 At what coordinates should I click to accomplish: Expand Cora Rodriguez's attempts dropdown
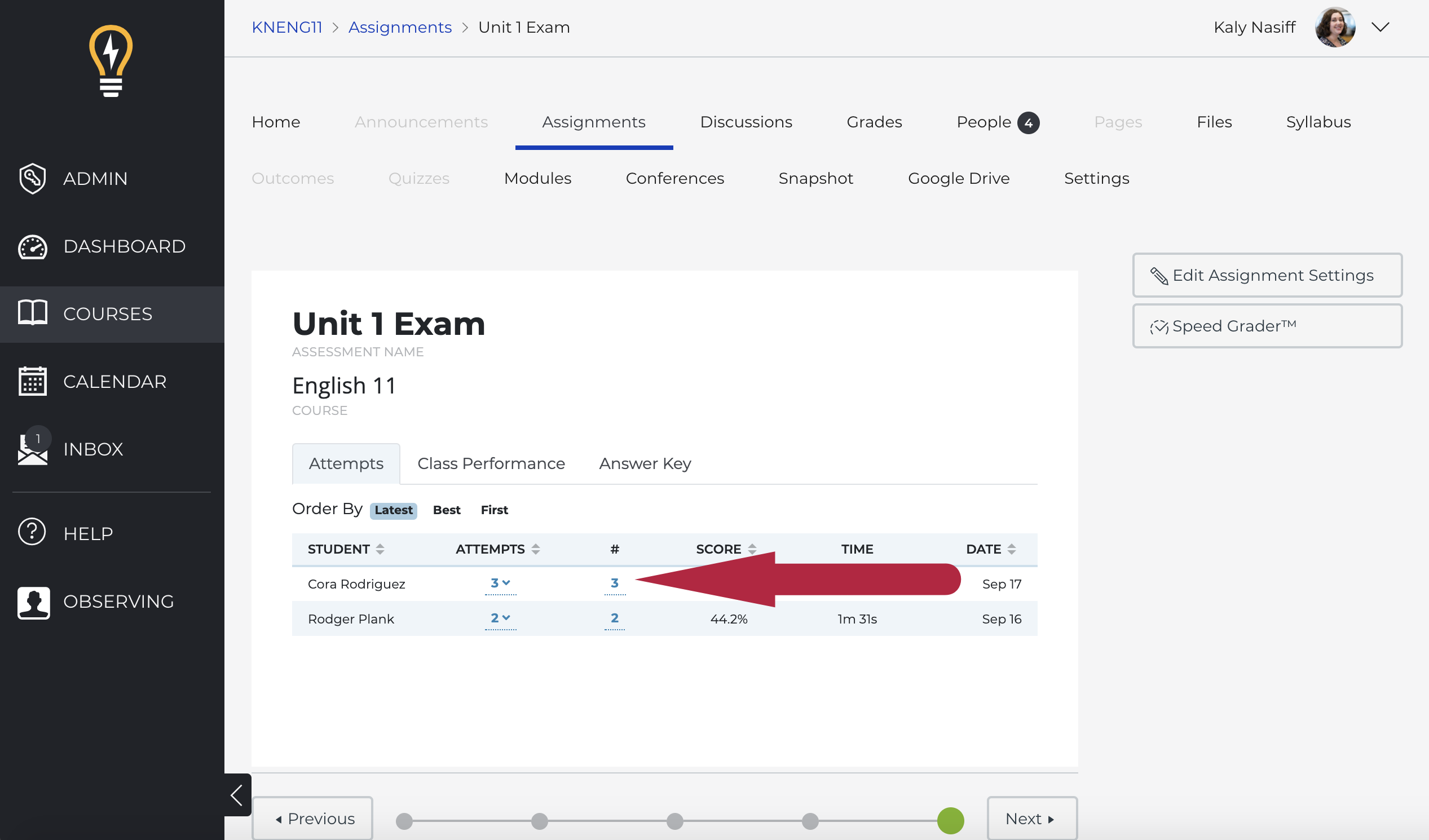pos(501,583)
